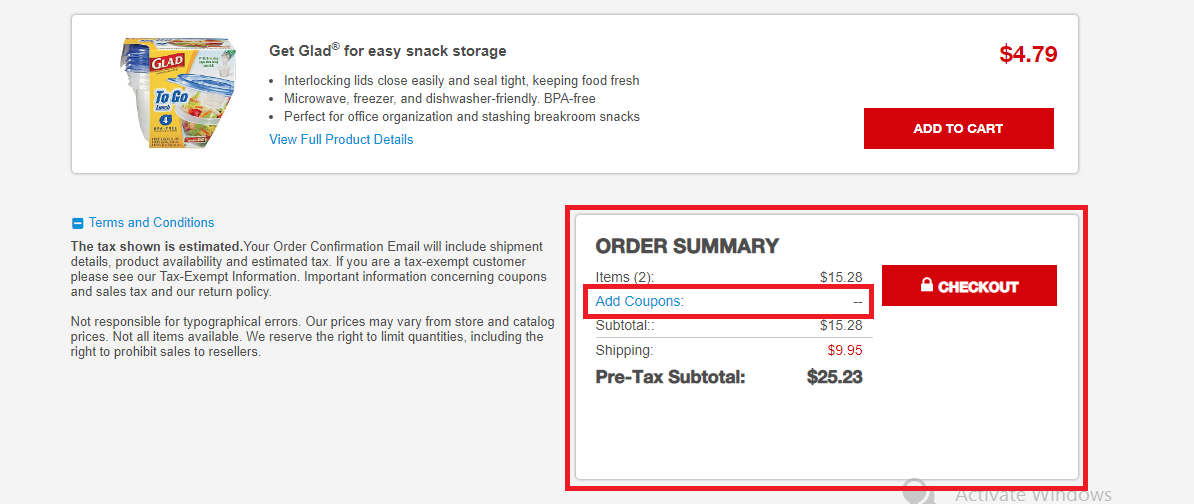Click the Shipping label in summary
The width and height of the screenshot is (1194, 504).
click(x=624, y=351)
